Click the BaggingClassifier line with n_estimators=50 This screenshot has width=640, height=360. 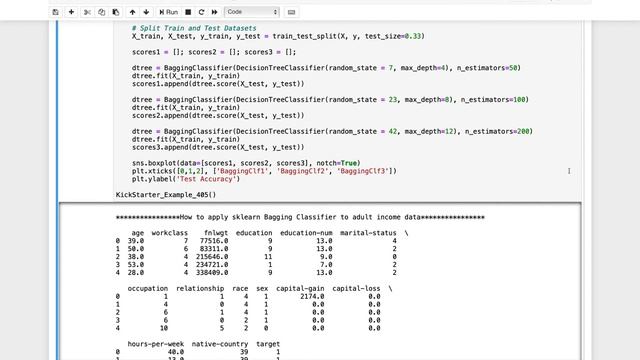coord(326,68)
